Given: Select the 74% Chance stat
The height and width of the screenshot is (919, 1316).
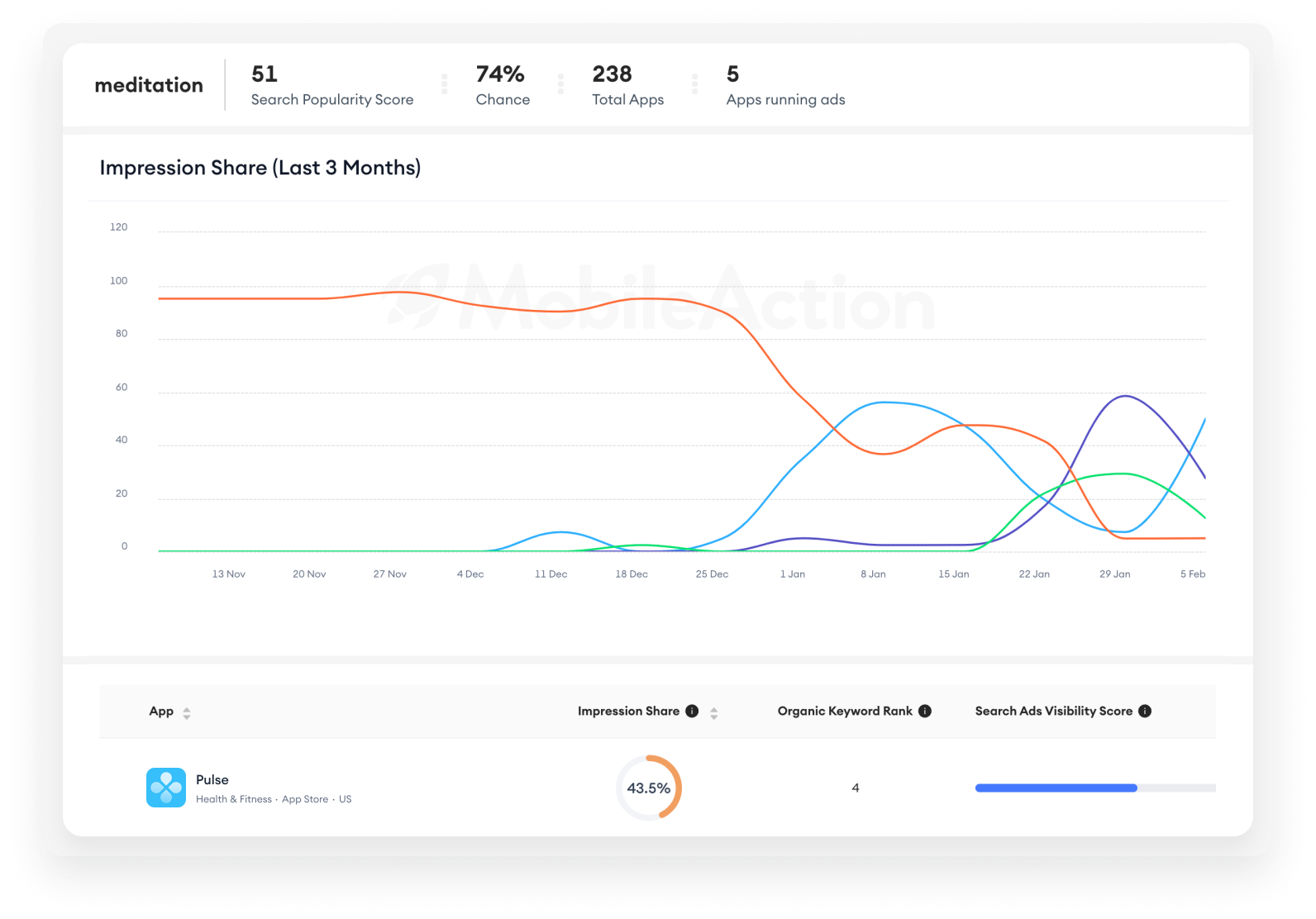Looking at the screenshot, I should tap(503, 86).
